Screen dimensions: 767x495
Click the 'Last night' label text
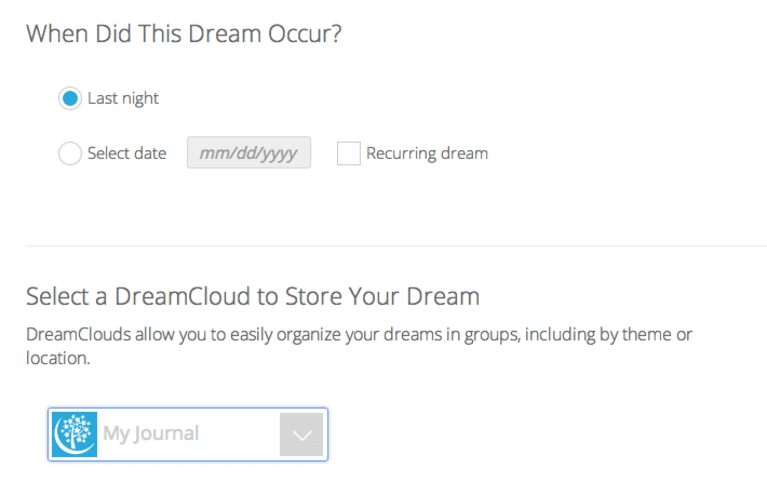123,98
